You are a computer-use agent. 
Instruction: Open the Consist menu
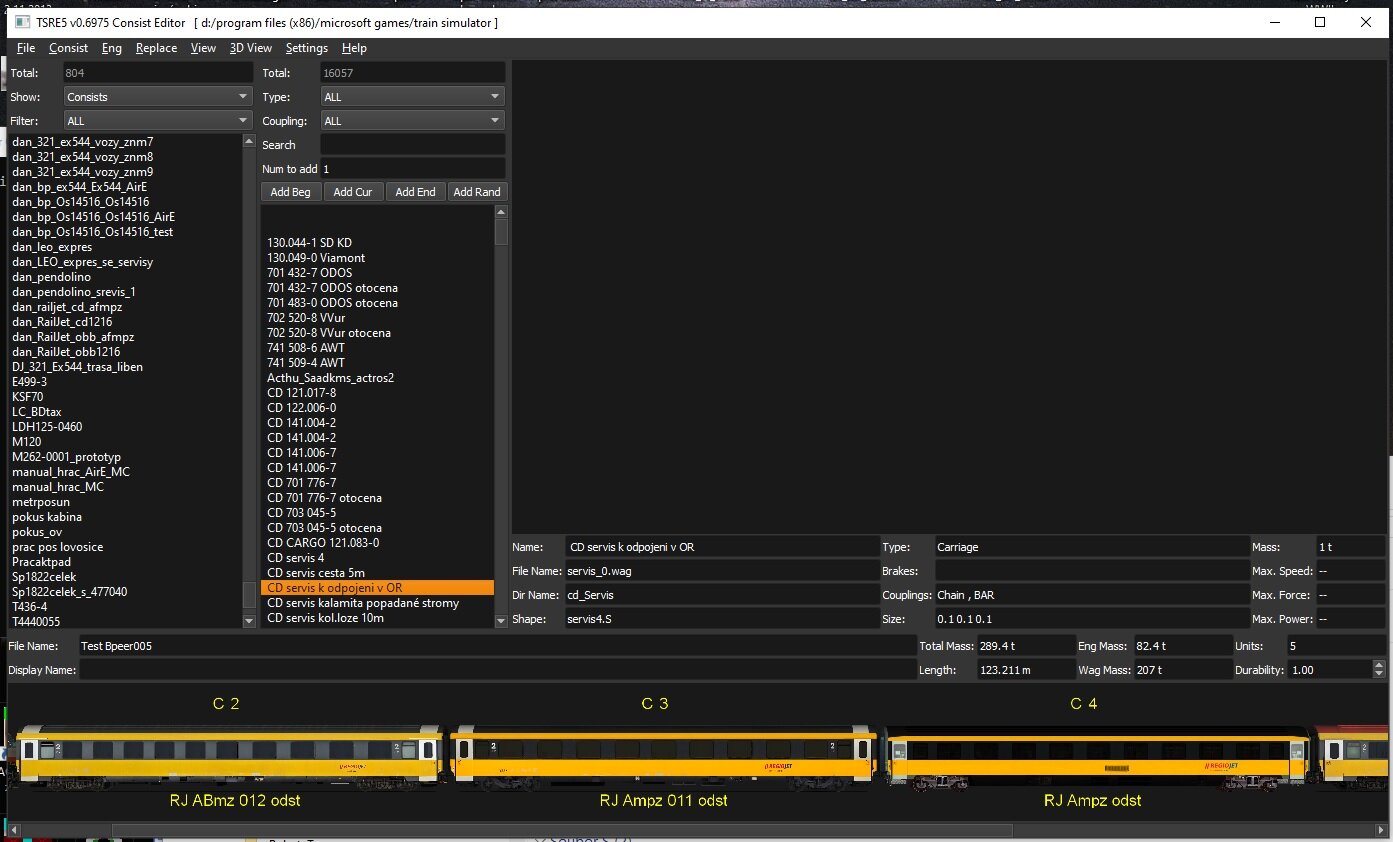[x=68, y=48]
